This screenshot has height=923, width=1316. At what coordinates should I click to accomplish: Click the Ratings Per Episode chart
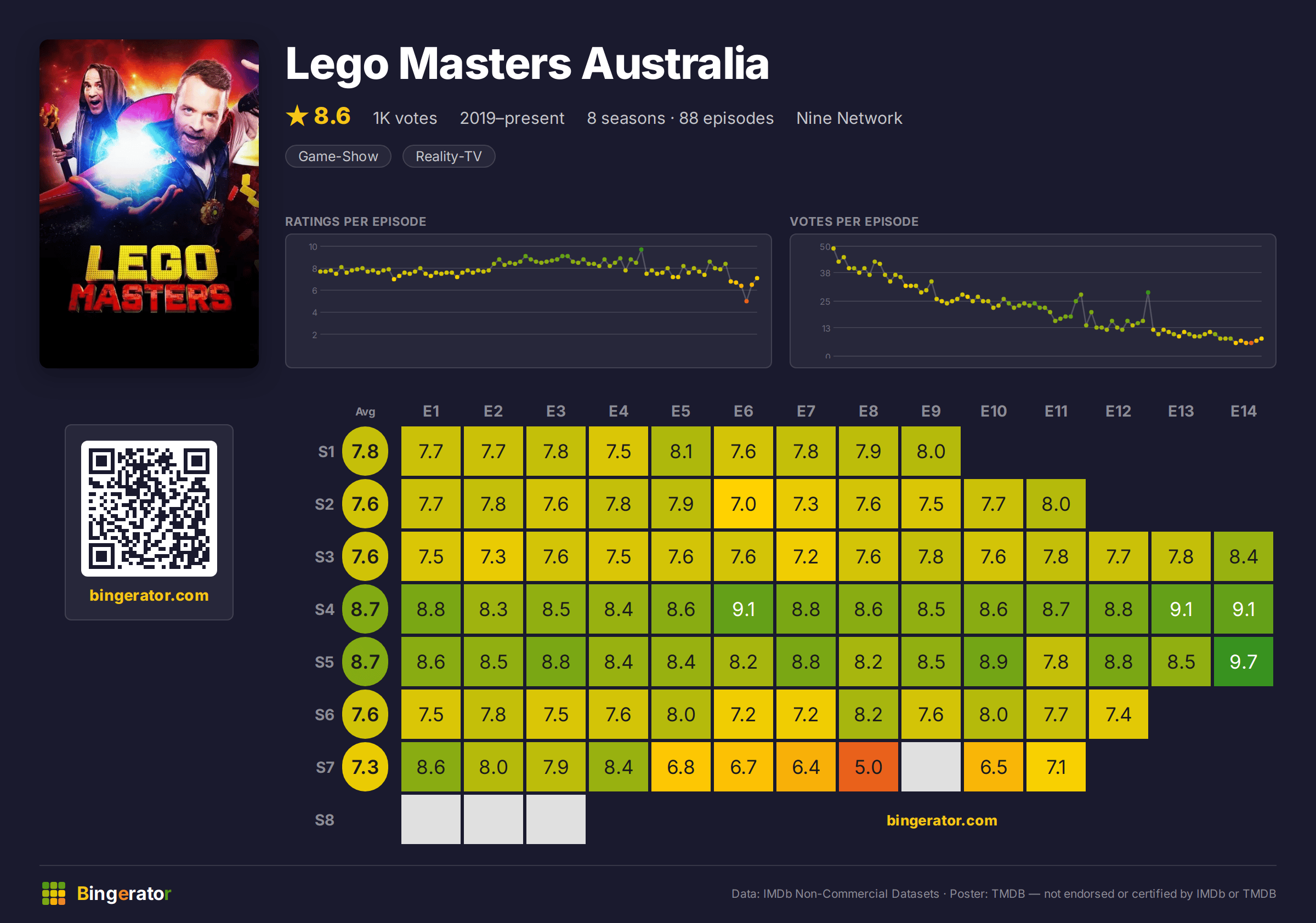529,301
